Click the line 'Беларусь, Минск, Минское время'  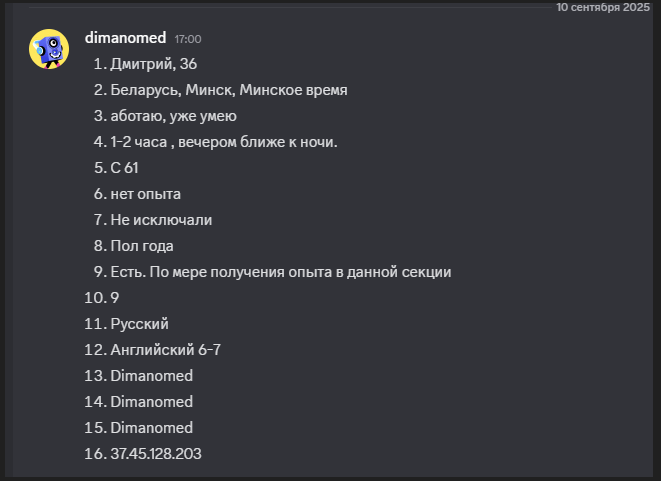229,90
